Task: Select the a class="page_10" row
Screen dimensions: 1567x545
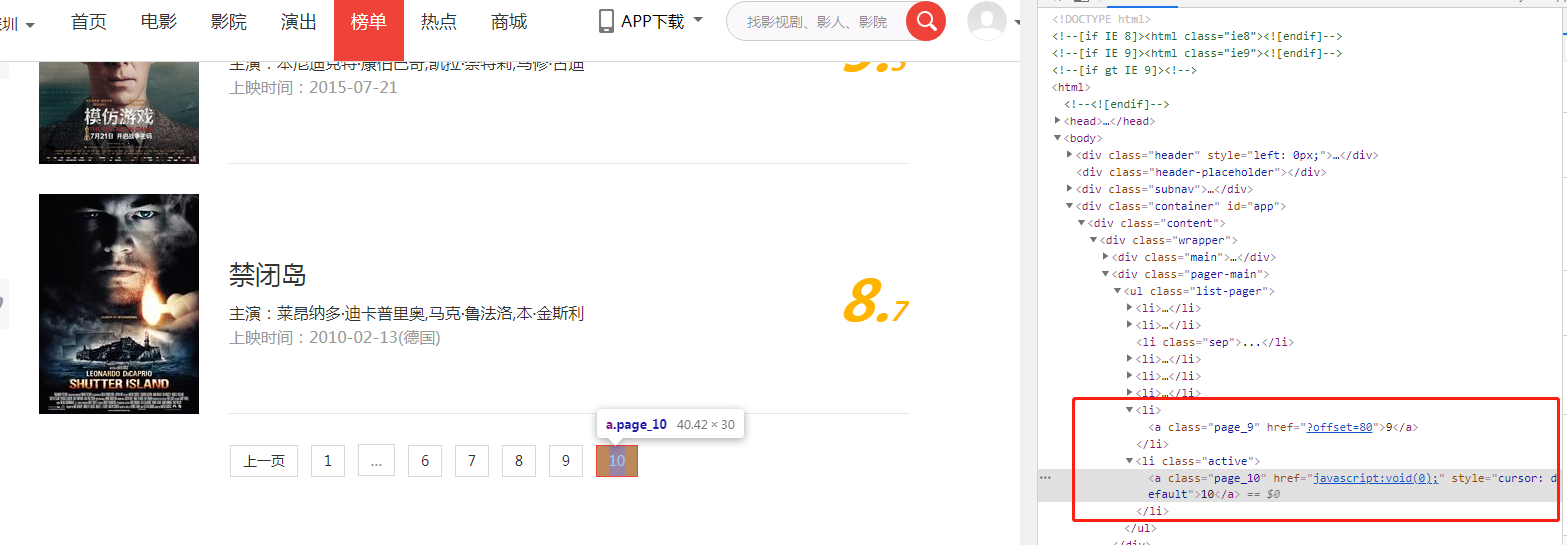Action: pos(1300,486)
